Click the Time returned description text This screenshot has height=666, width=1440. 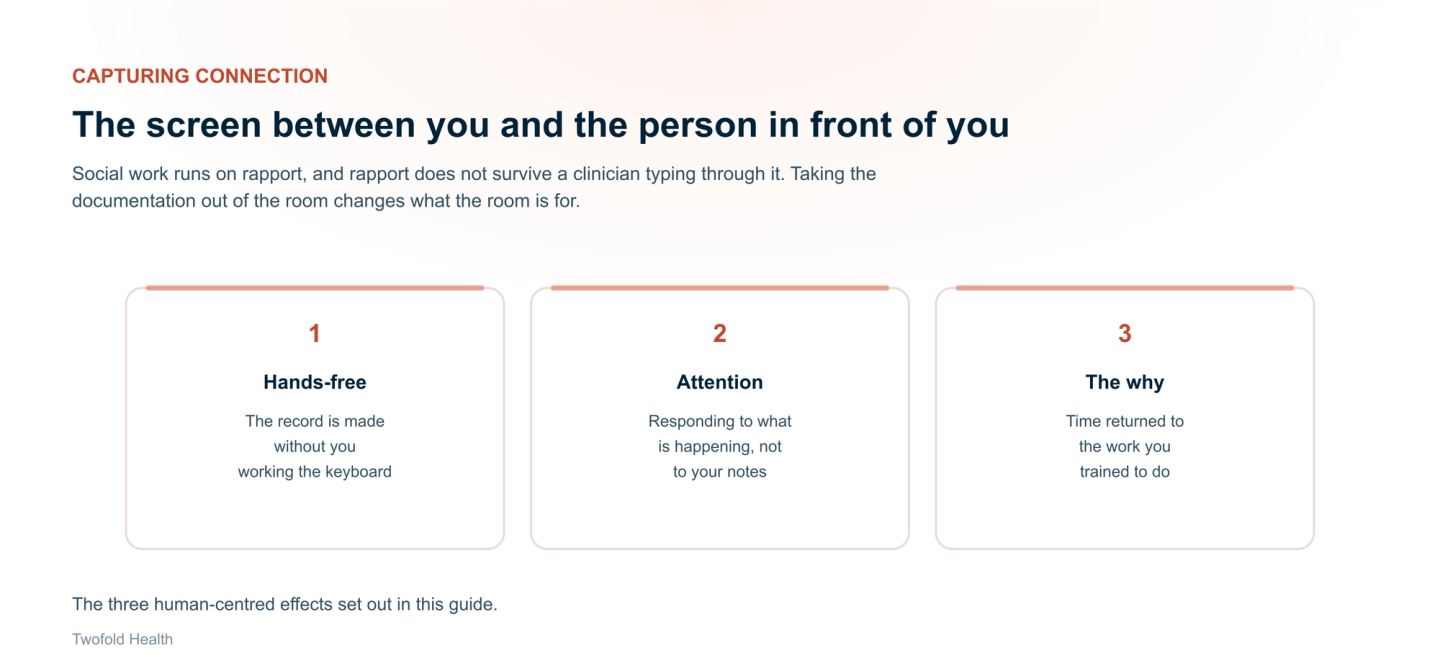pyautogui.click(x=1125, y=446)
